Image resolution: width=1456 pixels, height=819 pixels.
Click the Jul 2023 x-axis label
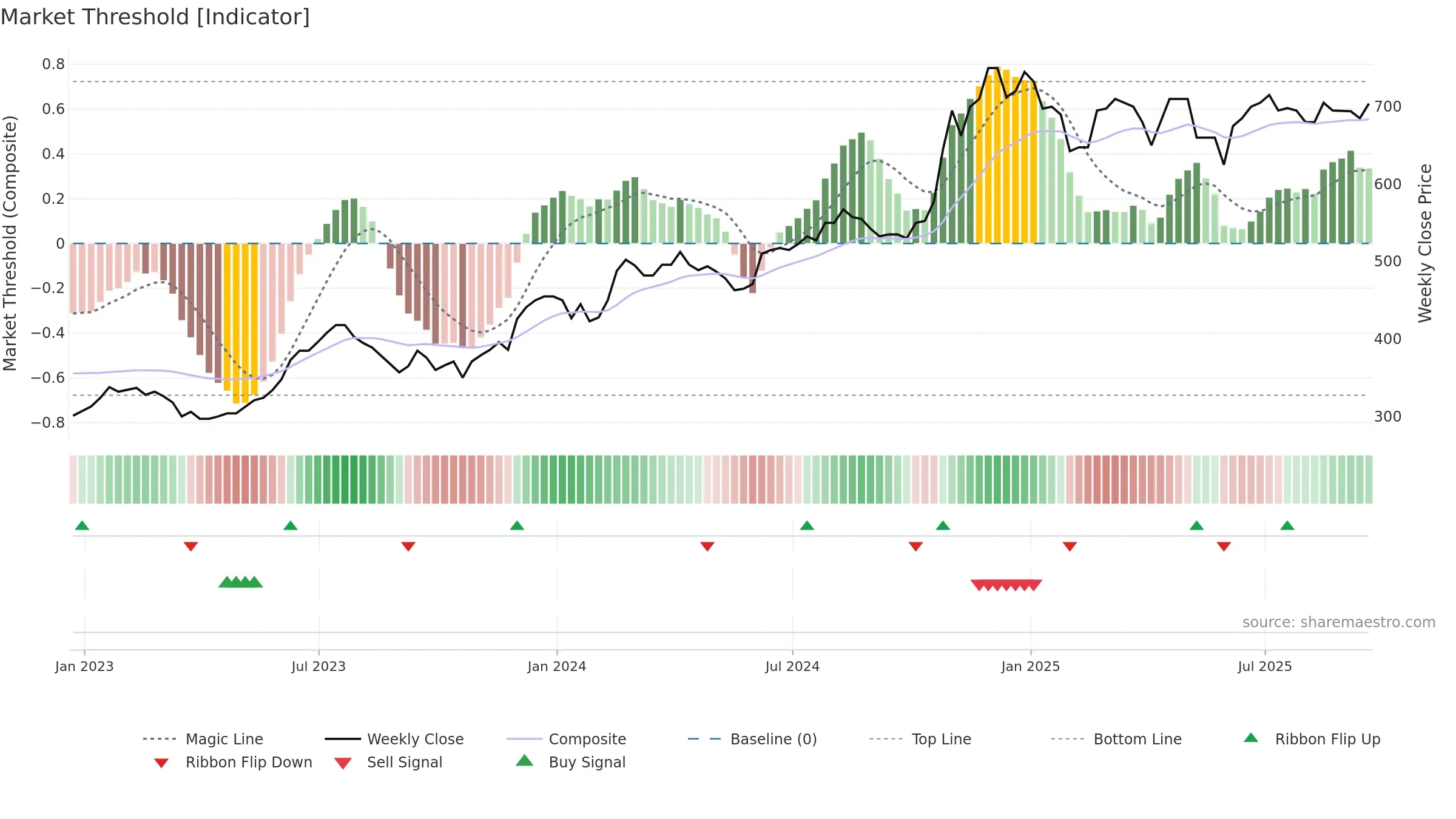[318, 666]
